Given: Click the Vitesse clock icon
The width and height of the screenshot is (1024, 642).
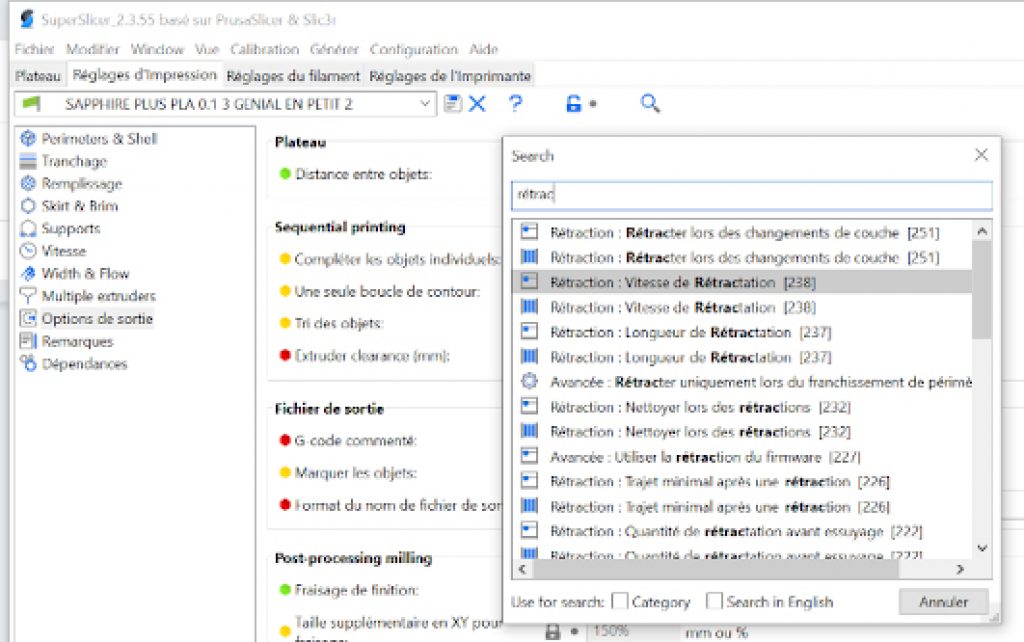Looking at the screenshot, I should coord(28,251).
